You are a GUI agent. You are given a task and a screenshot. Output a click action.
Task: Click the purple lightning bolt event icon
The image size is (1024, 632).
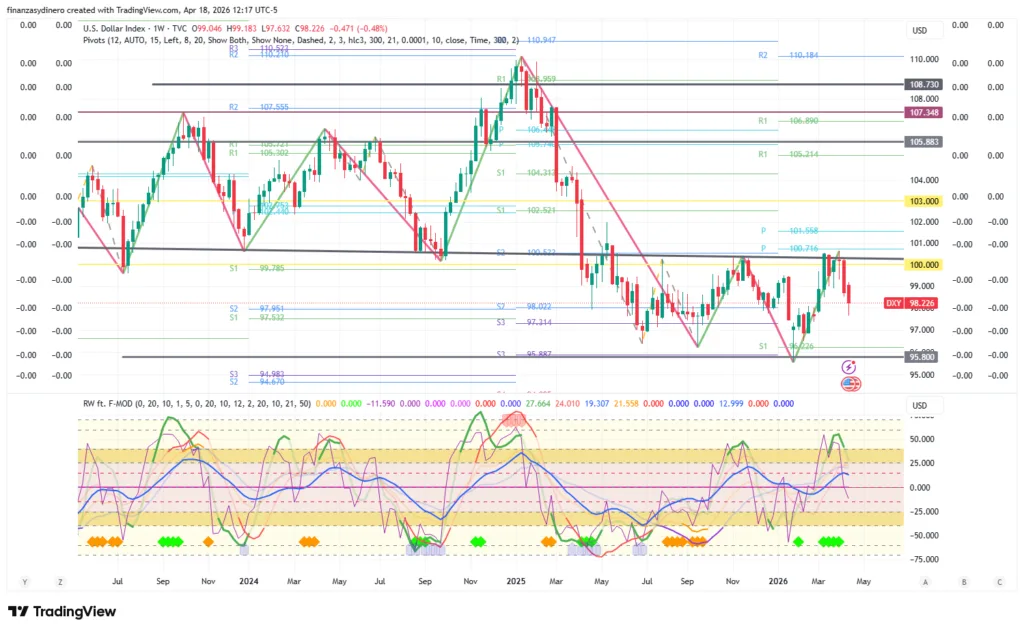coord(849,368)
